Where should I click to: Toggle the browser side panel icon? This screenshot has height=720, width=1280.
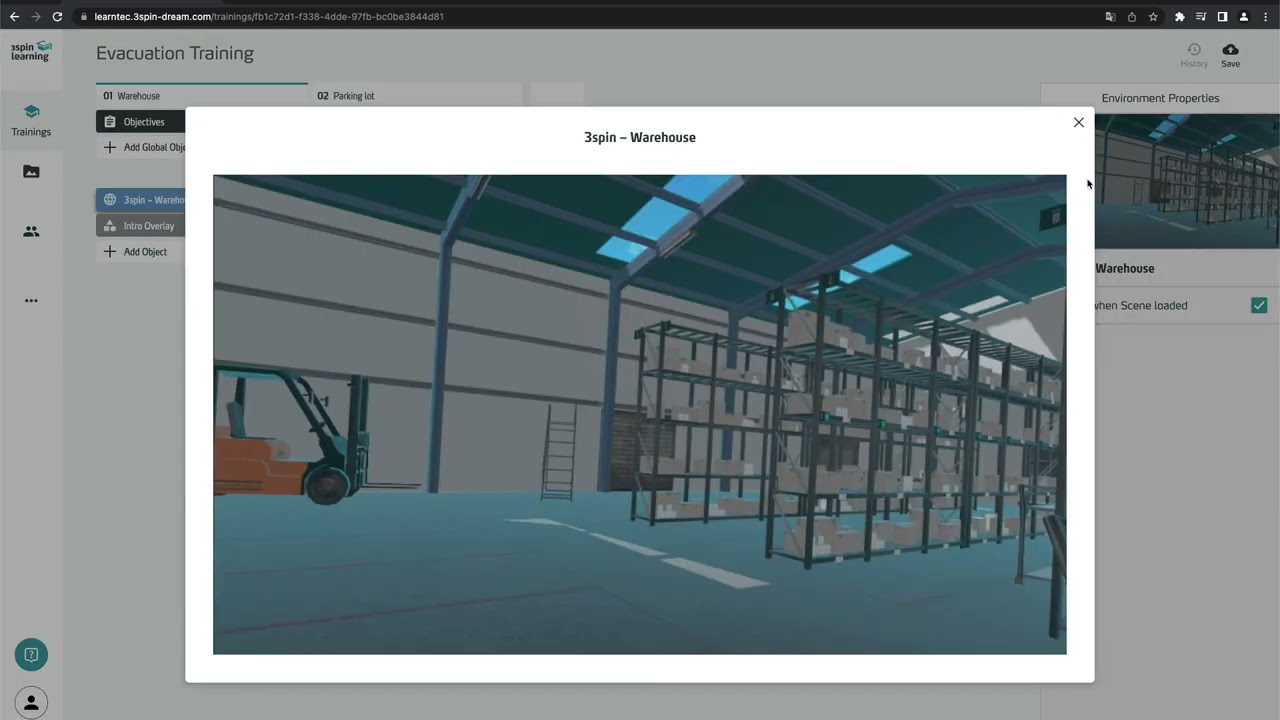pos(1222,17)
